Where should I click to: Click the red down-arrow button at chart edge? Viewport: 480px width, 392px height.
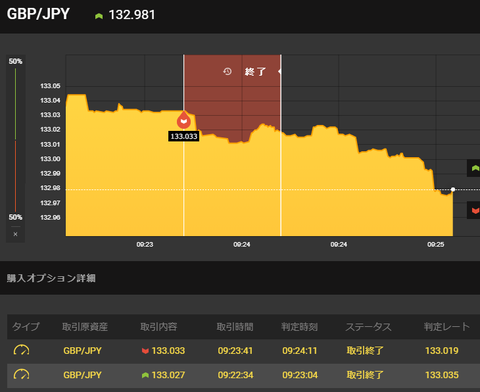[474, 210]
